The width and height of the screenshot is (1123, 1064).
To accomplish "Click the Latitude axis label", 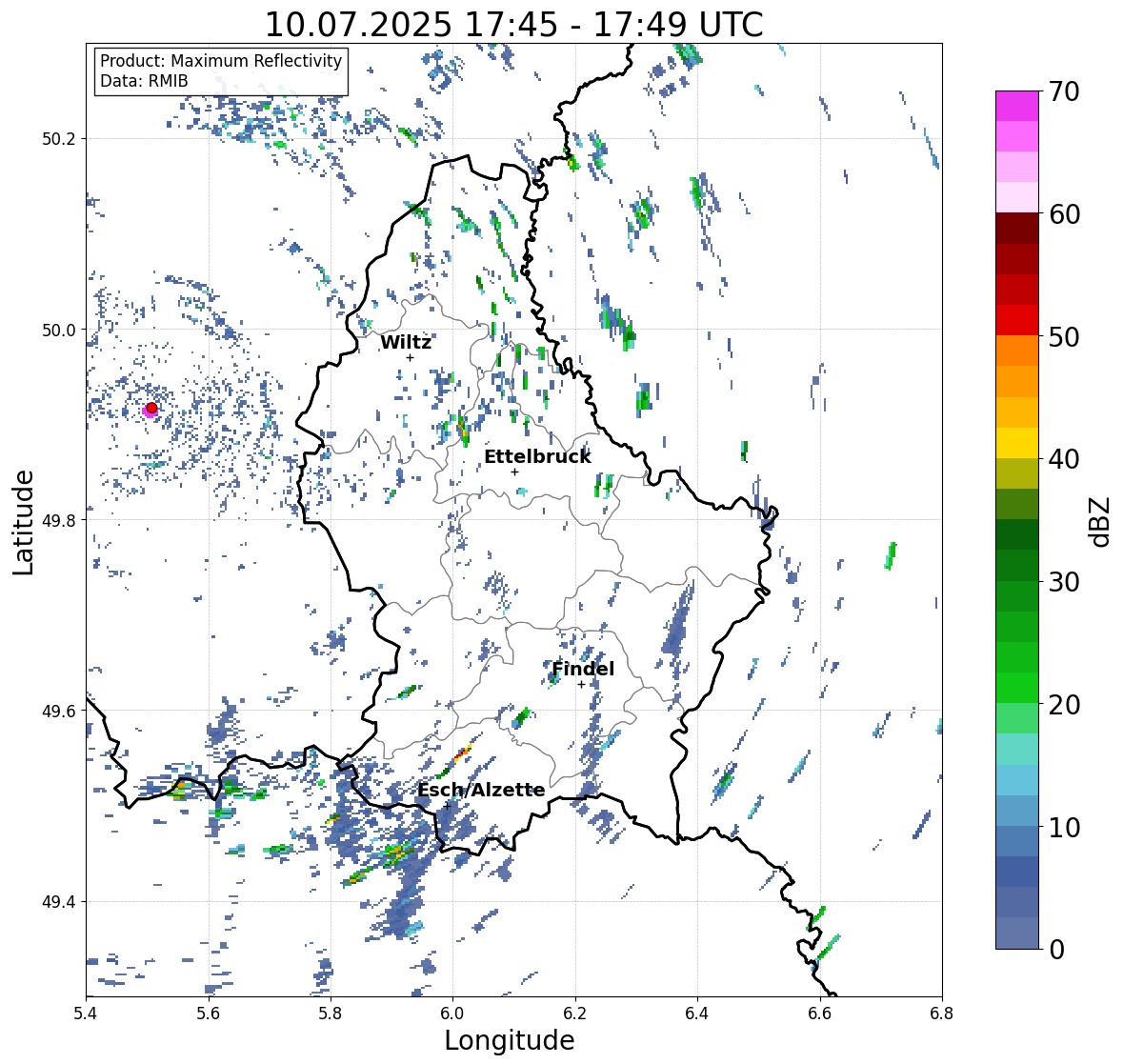I will coord(23,522).
